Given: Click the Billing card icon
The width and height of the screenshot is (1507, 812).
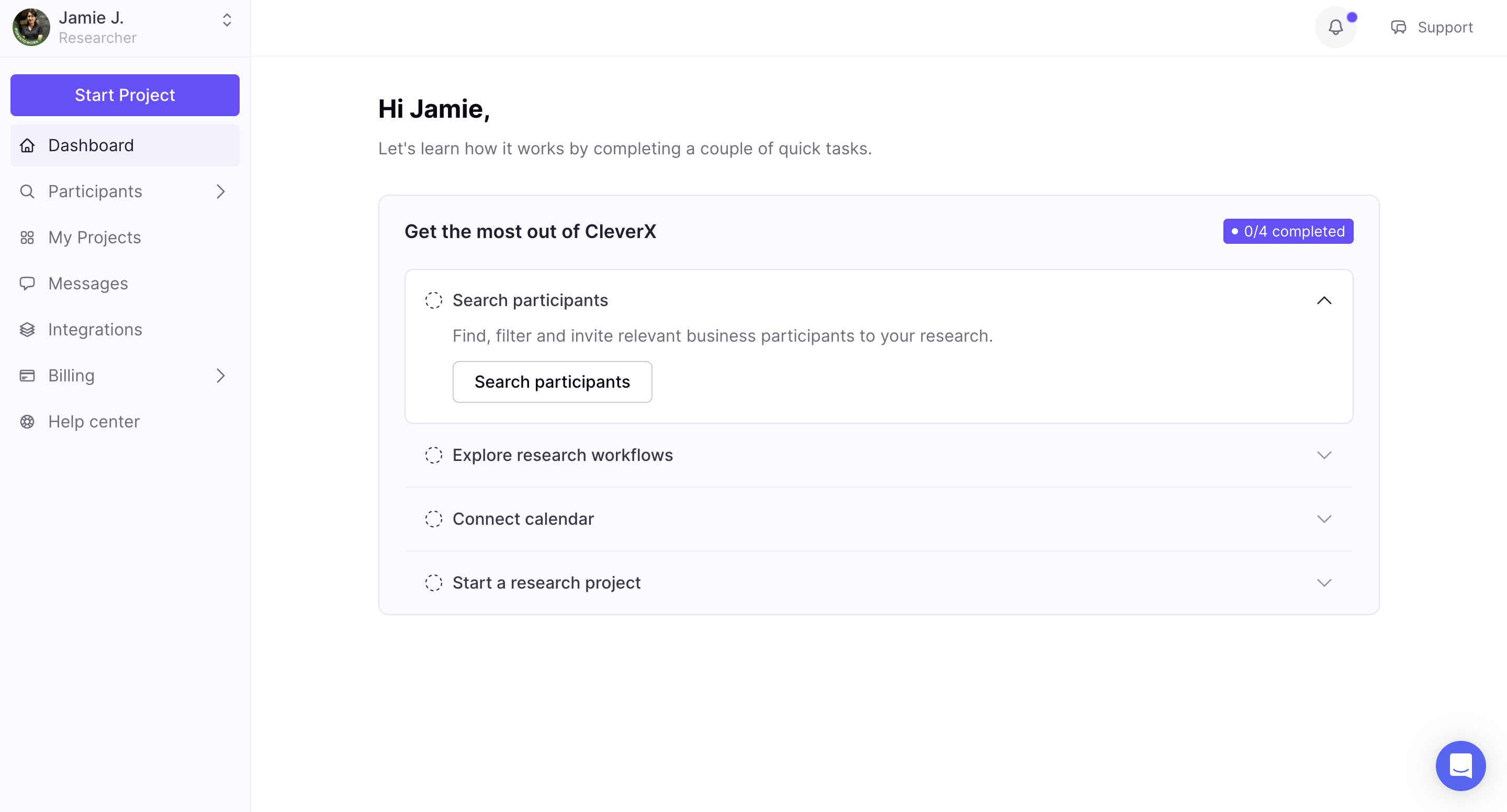Looking at the screenshot, I should click(x=27, y=376).
